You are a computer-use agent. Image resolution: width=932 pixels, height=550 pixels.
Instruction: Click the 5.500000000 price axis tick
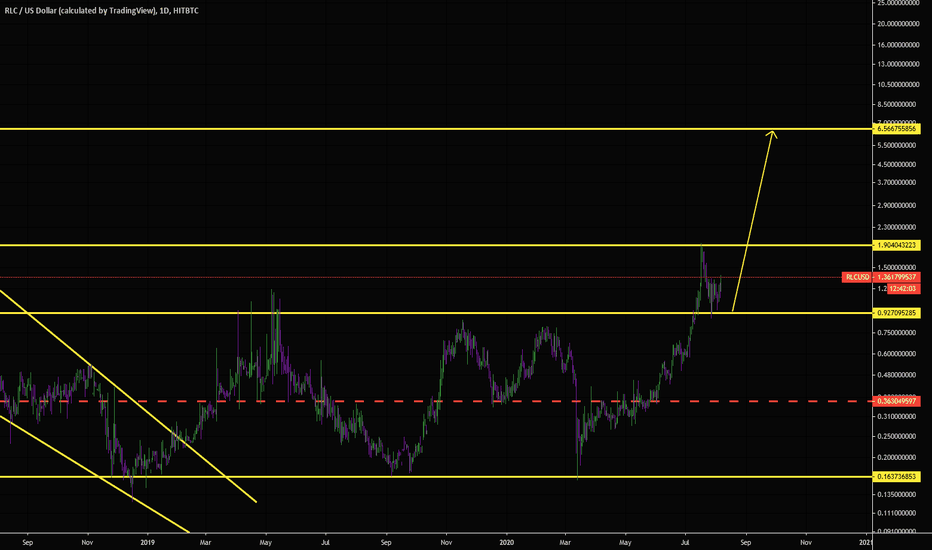pos(897,145)
